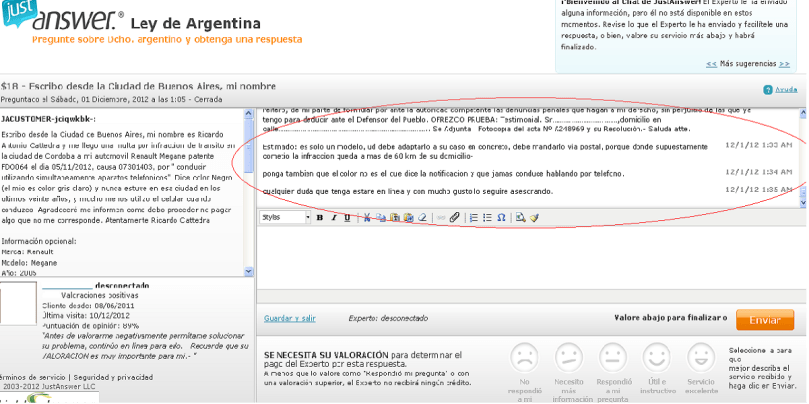Image resolution: width=809 pixels, height=404 pixels.
Task: Click the 'Información opcional:' label
Action: 39,241
